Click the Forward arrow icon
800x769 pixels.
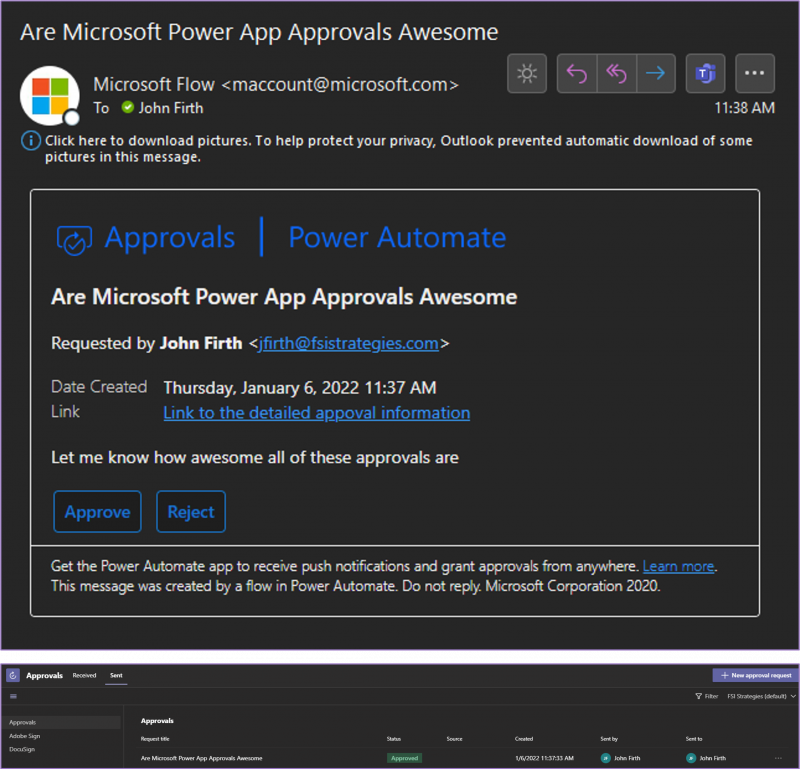[x=656, y=73]
